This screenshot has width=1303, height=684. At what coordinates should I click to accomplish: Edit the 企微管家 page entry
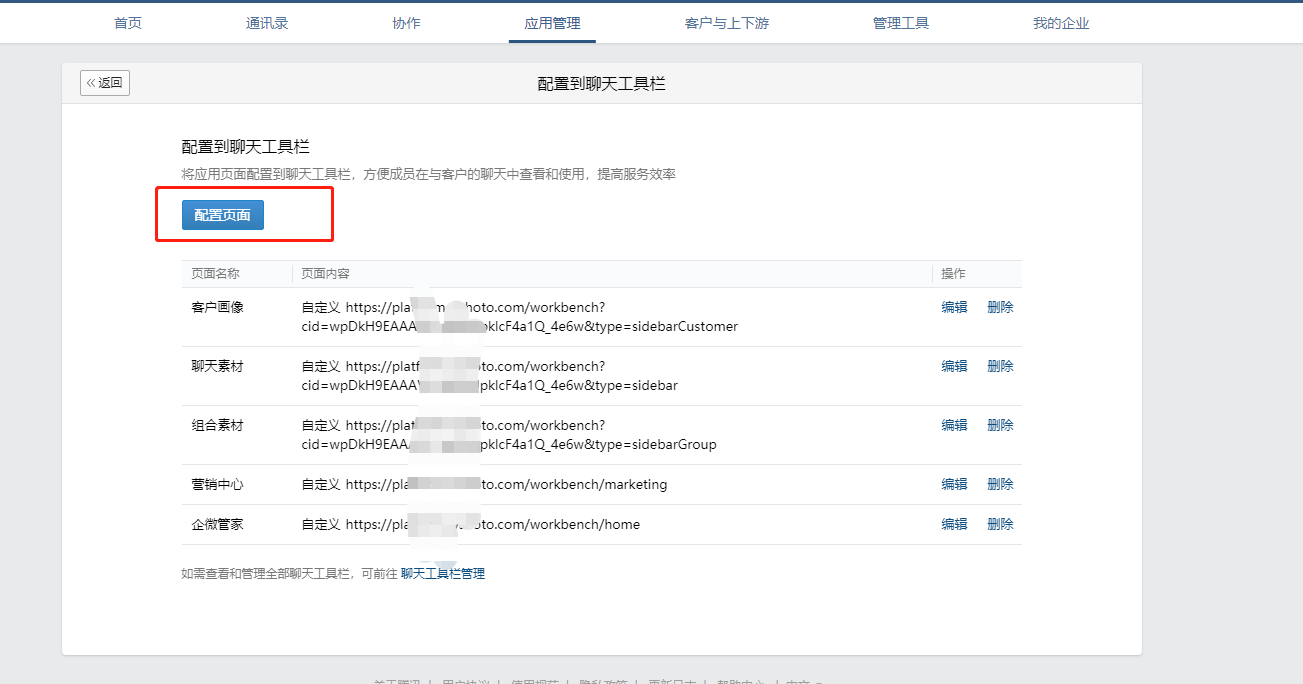(x=954, y=524)
